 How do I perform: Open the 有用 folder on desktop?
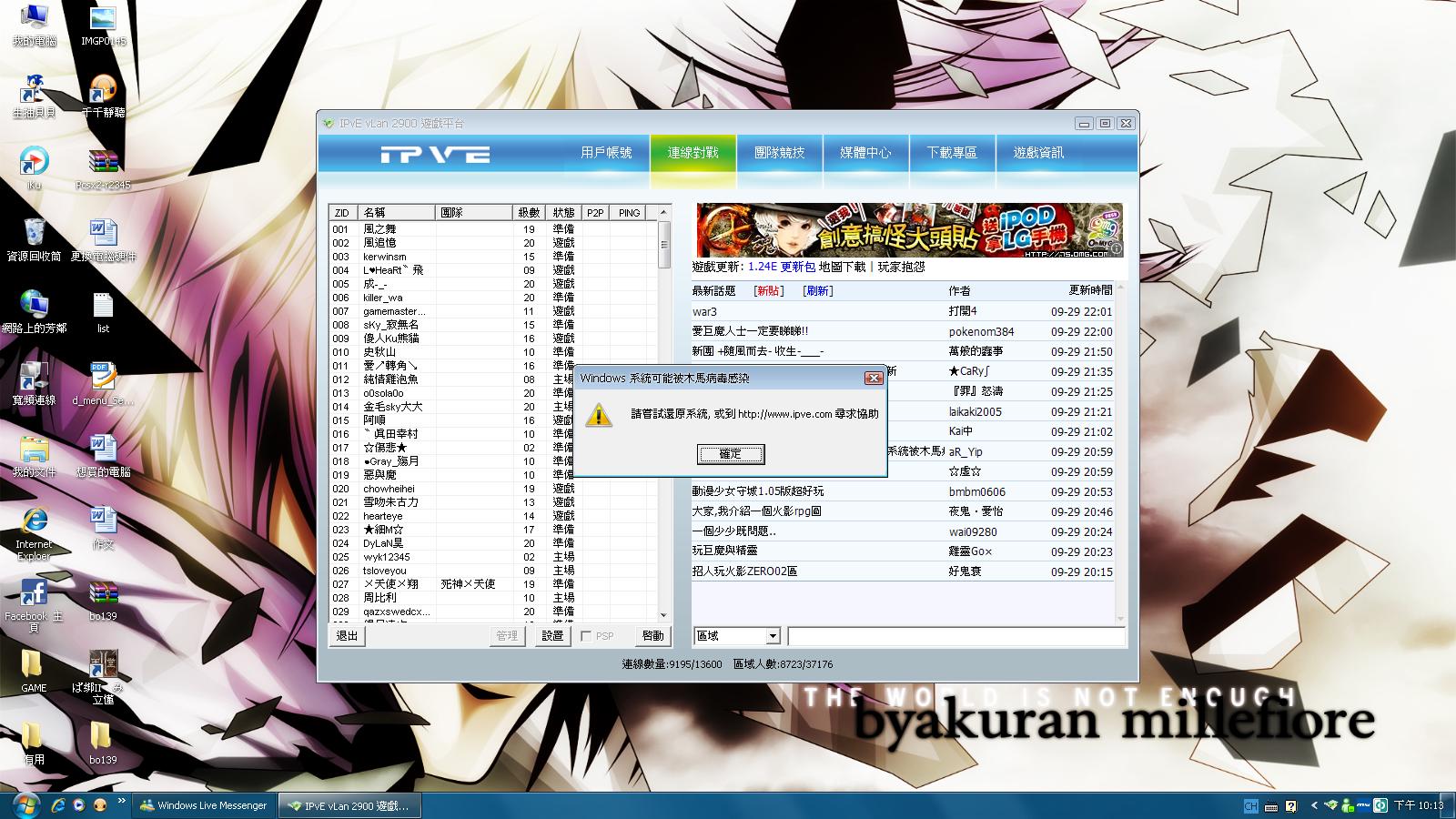[34, 743]
